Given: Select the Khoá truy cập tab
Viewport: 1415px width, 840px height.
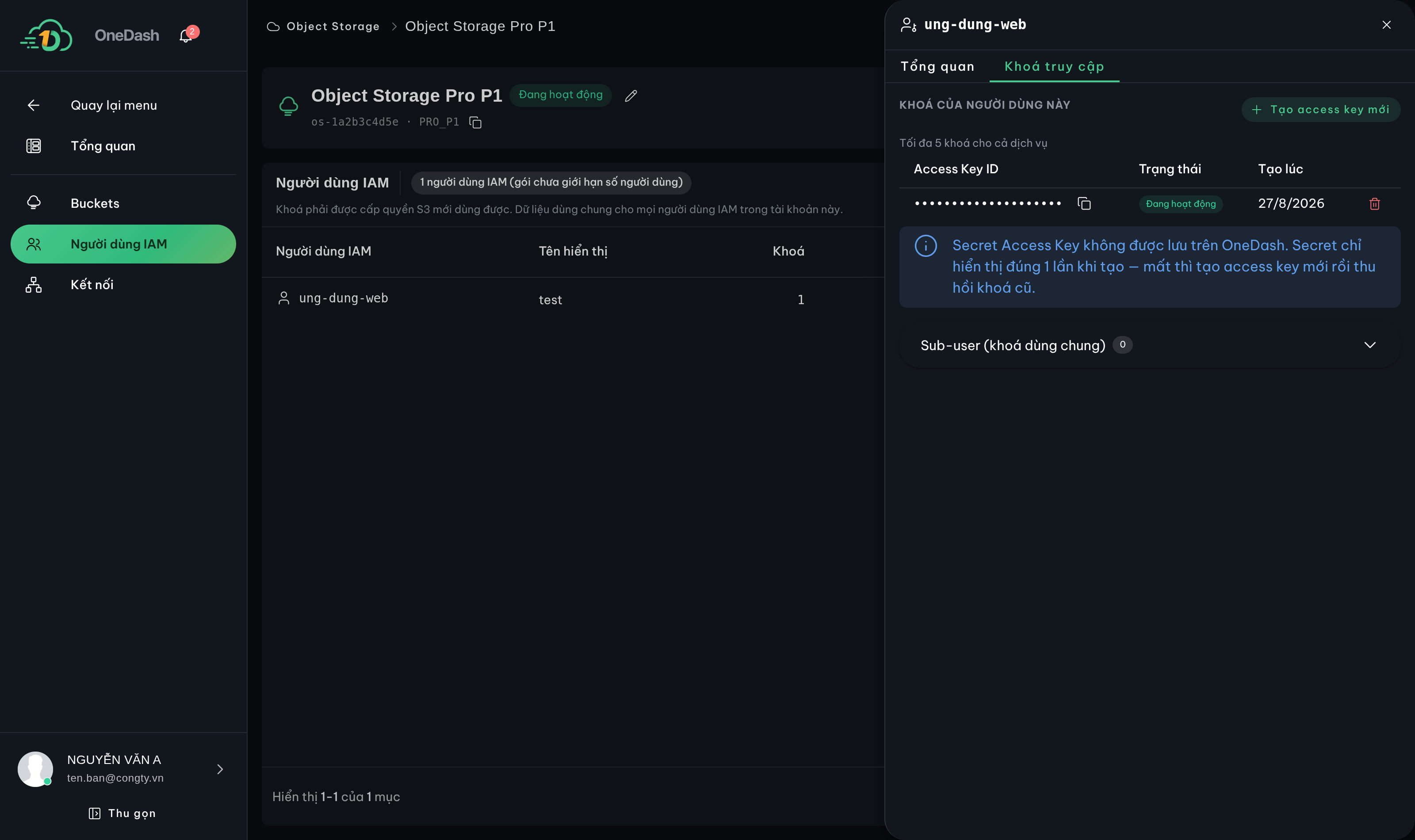Looking at the screenshot, I should coord(1054,67).
